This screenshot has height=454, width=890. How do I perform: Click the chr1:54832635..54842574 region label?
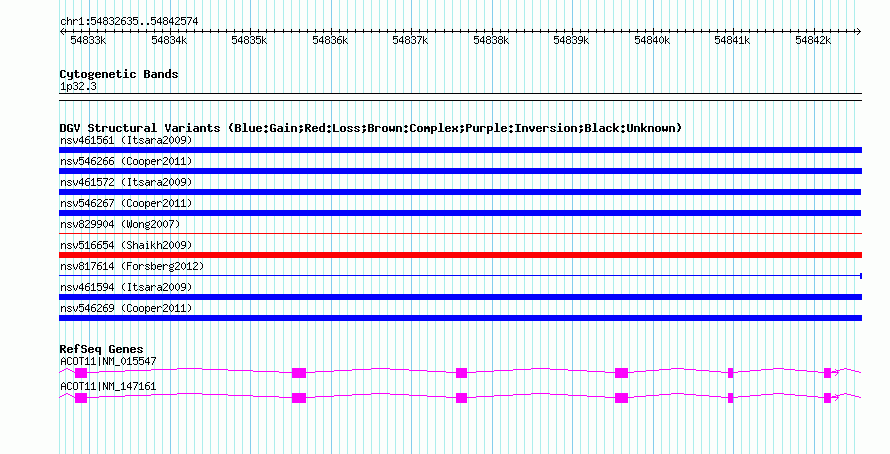pos(129,21)
